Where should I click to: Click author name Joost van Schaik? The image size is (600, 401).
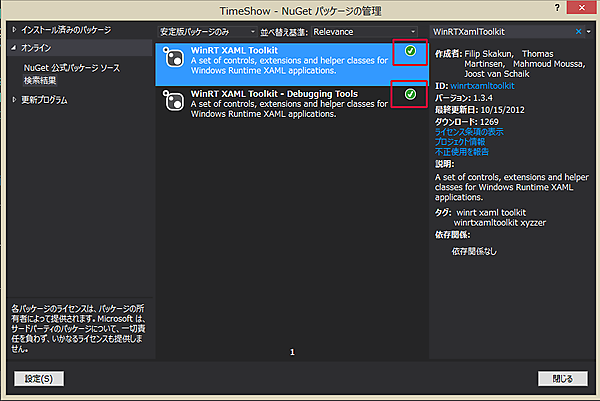pyautogui.click(x=497, y=74)
